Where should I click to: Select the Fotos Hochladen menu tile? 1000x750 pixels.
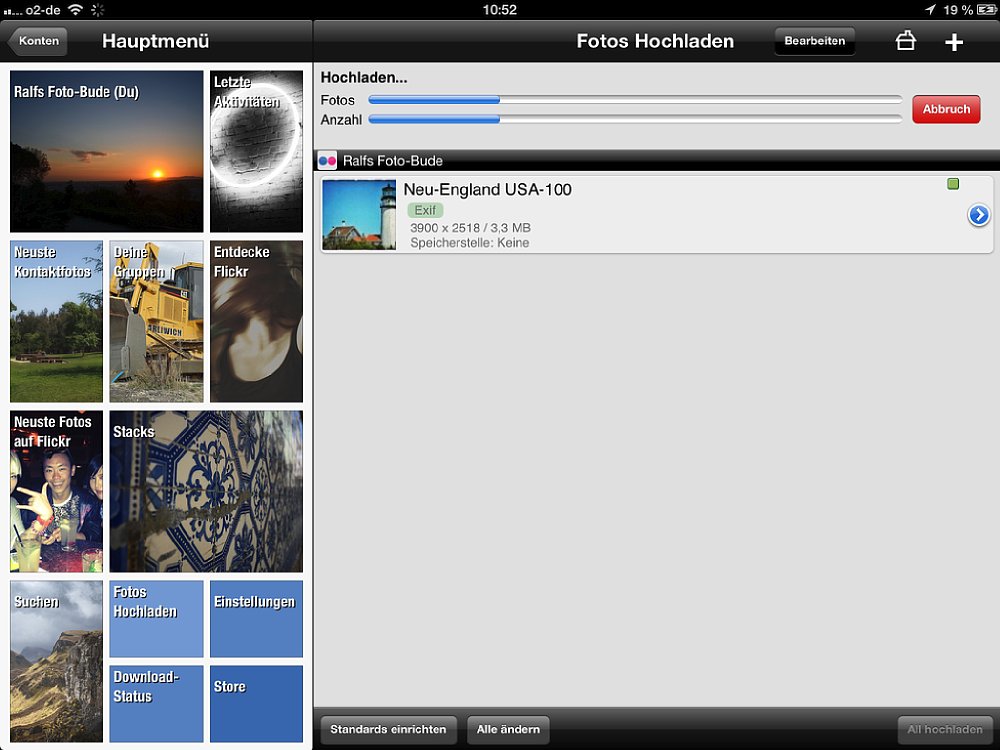pos(156,619)
